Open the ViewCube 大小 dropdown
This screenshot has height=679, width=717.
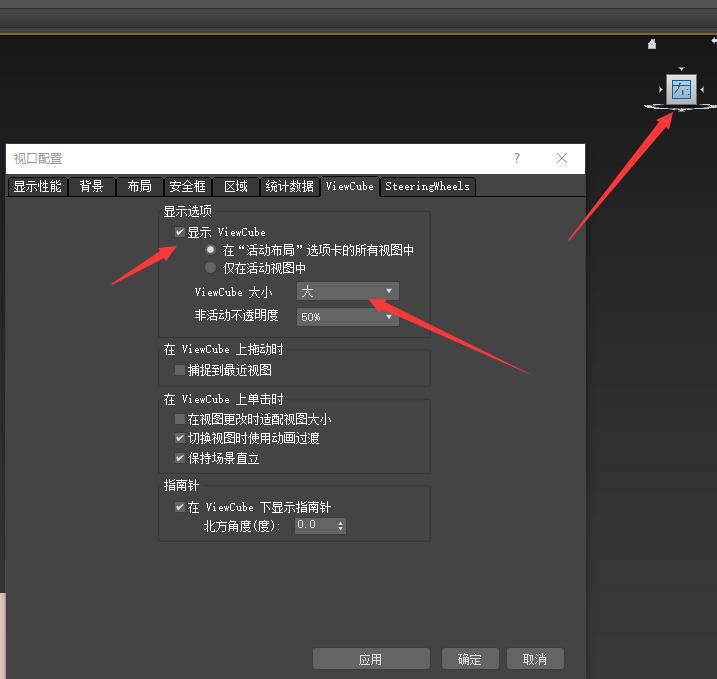point(348,291)
